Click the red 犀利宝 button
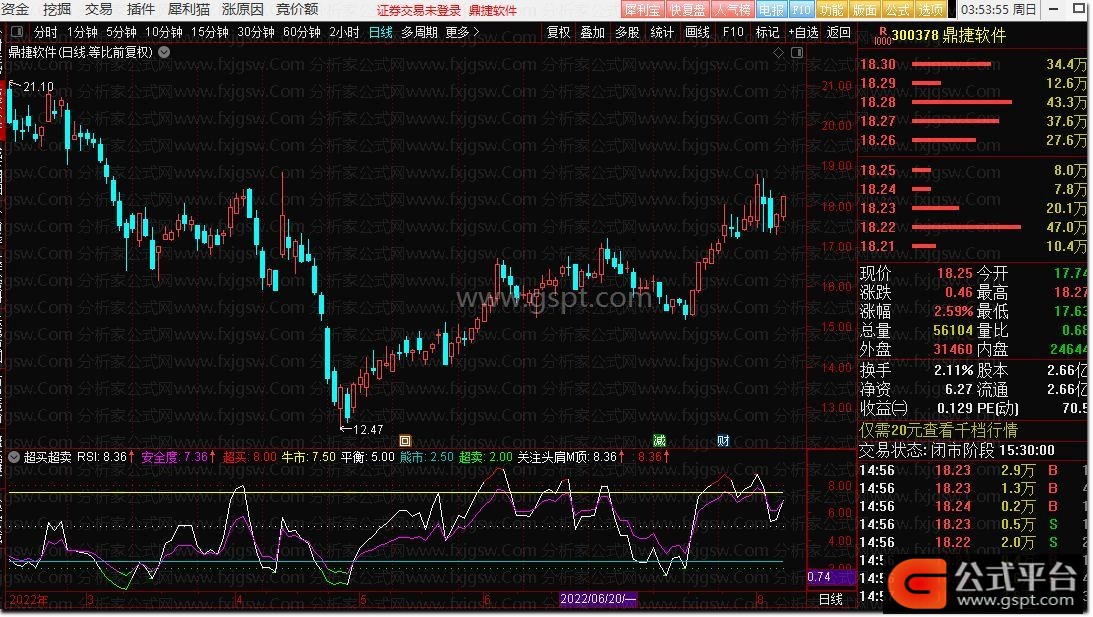Viewport: 1093px width, 617px height. pos(642,10)
